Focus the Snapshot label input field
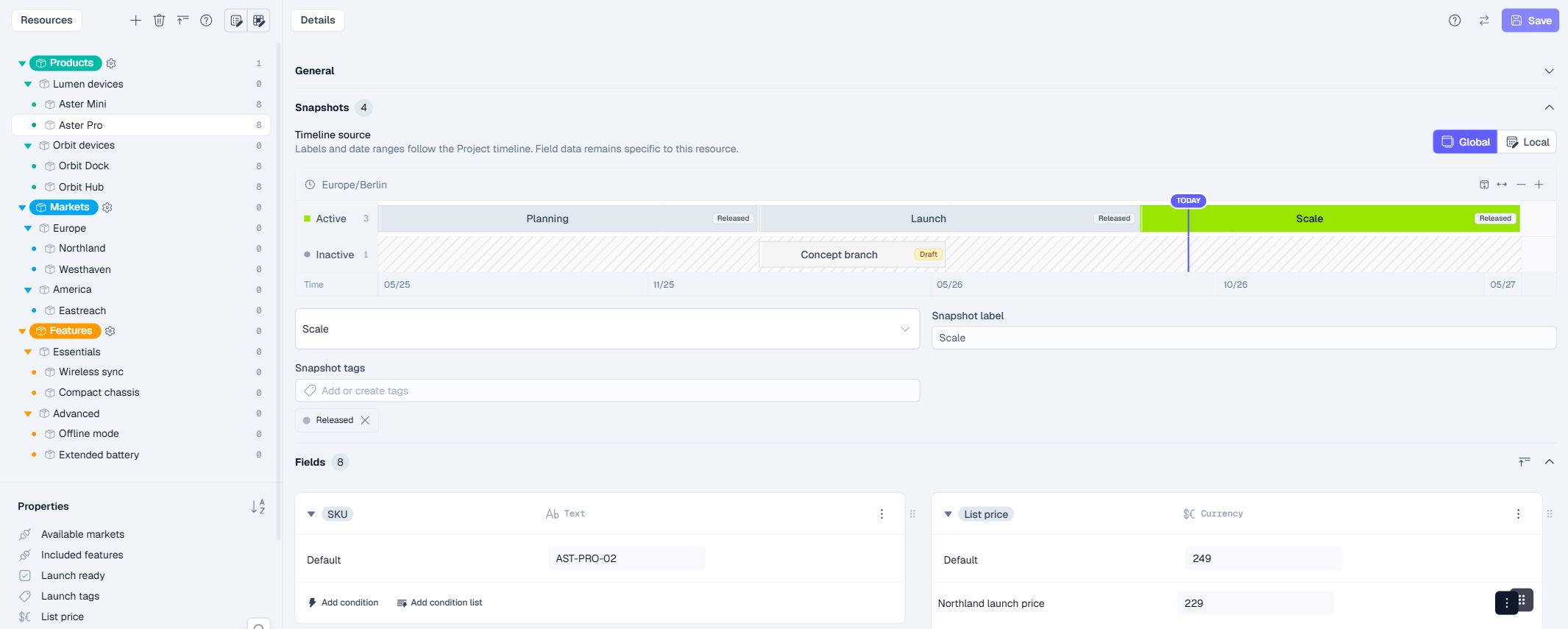The height and width of the screenshot is (629, 1568). (1244, 338)
